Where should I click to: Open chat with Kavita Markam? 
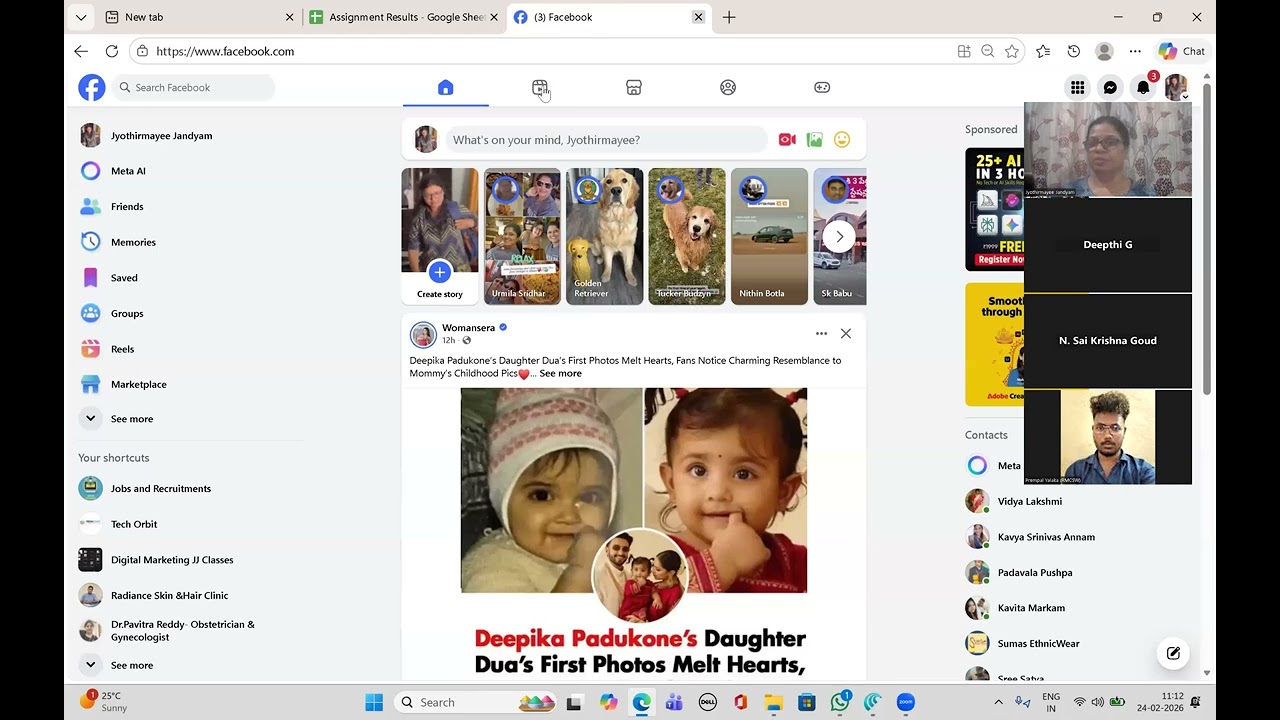point(1030,608)
